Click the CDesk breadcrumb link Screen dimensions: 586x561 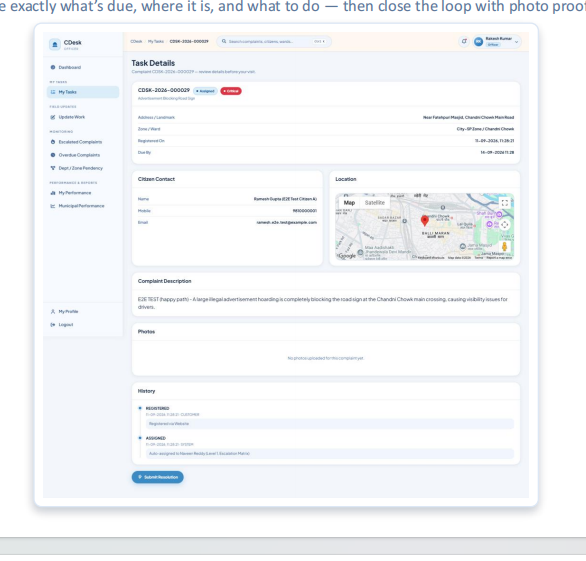136,41
